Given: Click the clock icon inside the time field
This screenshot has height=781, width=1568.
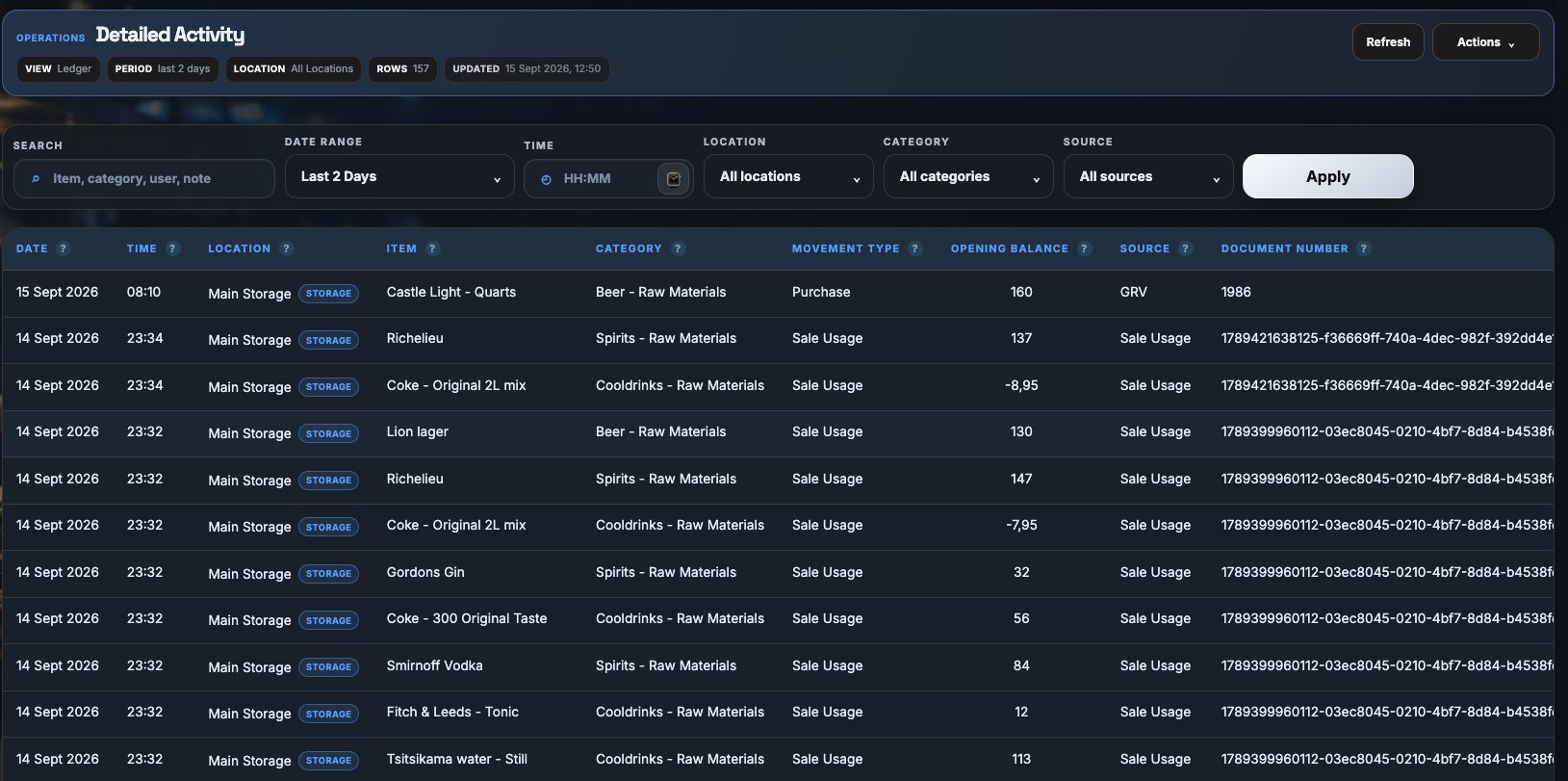Looking at the screenshot, I should 546,179.
